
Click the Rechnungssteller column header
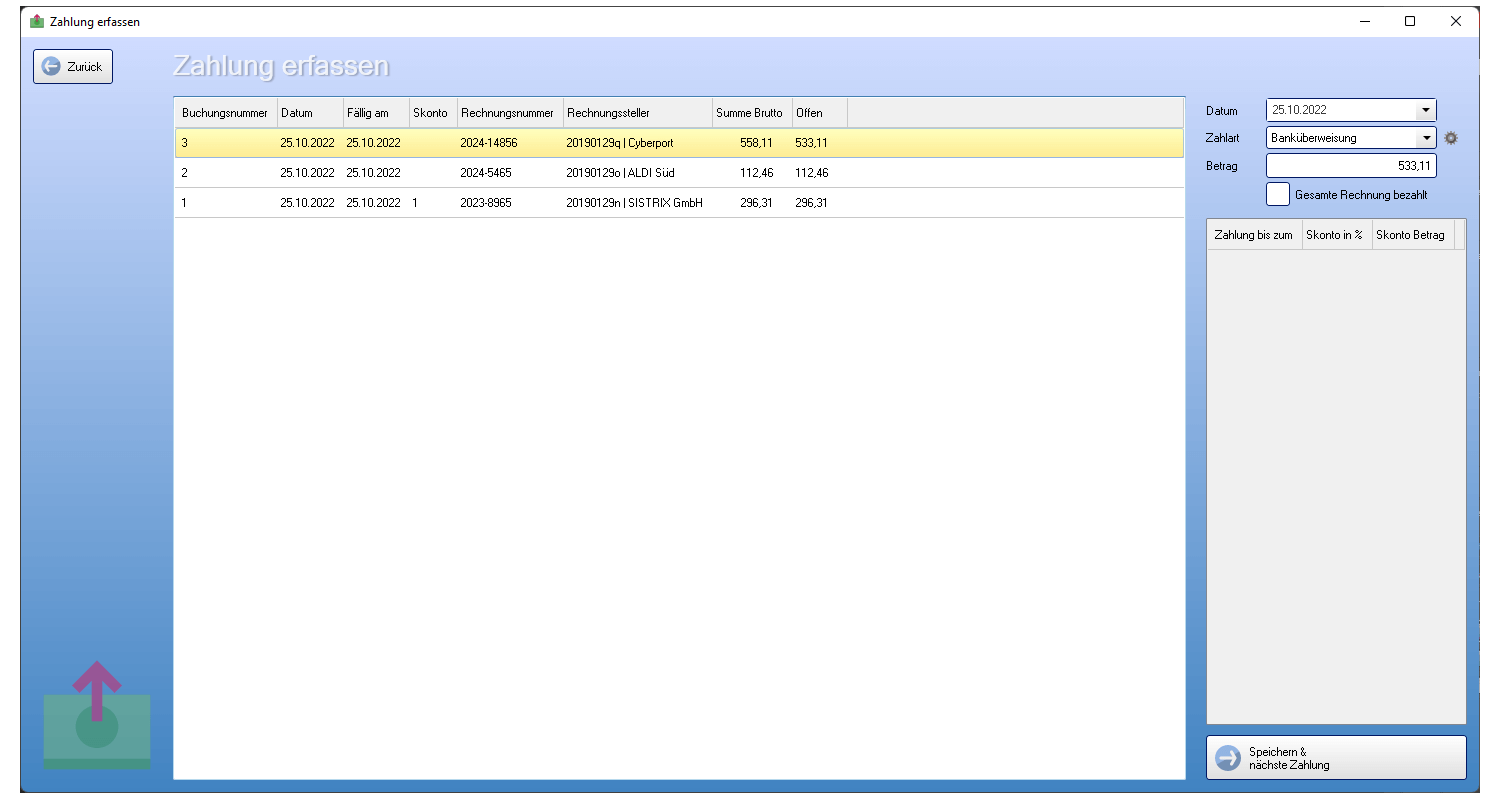click(637, 113)
